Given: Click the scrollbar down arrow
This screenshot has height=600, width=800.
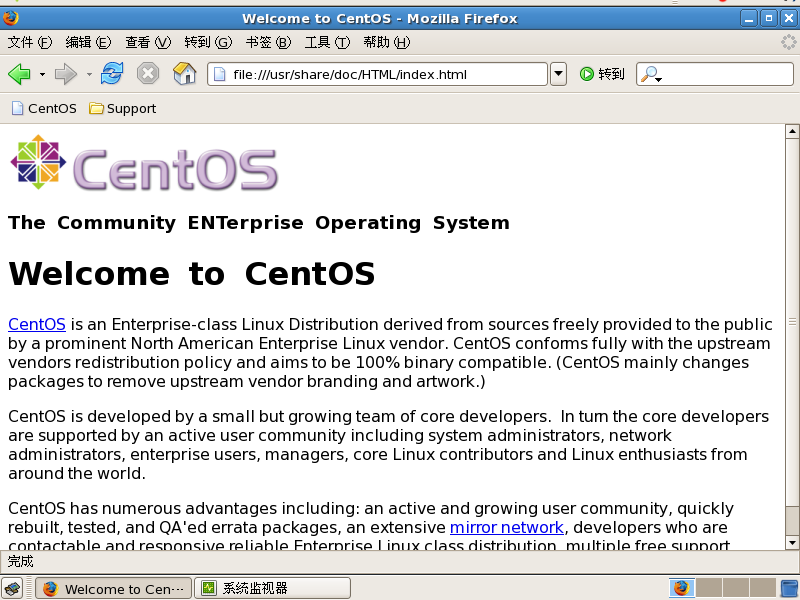Looking at the screenshot, I should point(792,542).
